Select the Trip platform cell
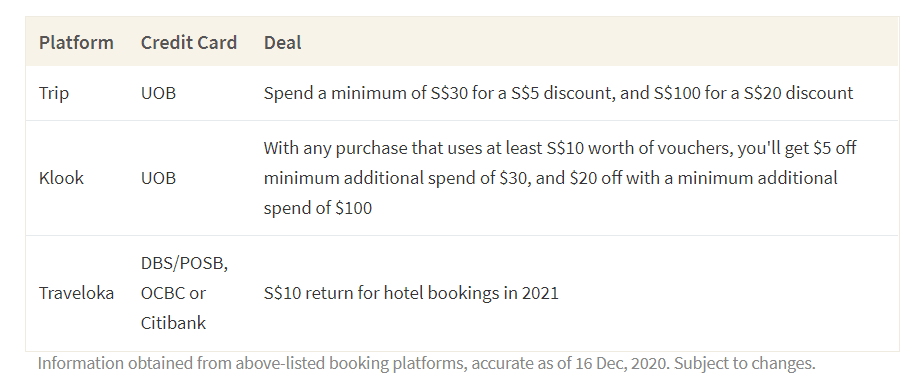The width and height of the screenshot is (917, 378). pyautogui.click(x=54, y=93)
